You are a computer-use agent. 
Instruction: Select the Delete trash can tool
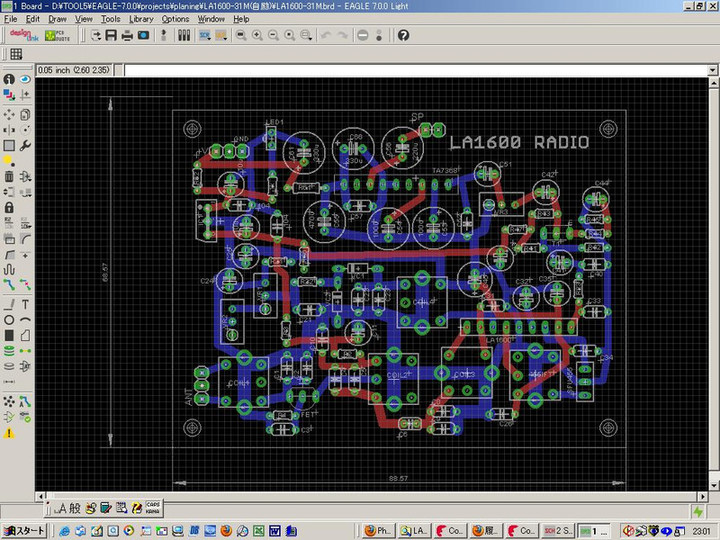(x=9, y=176)
